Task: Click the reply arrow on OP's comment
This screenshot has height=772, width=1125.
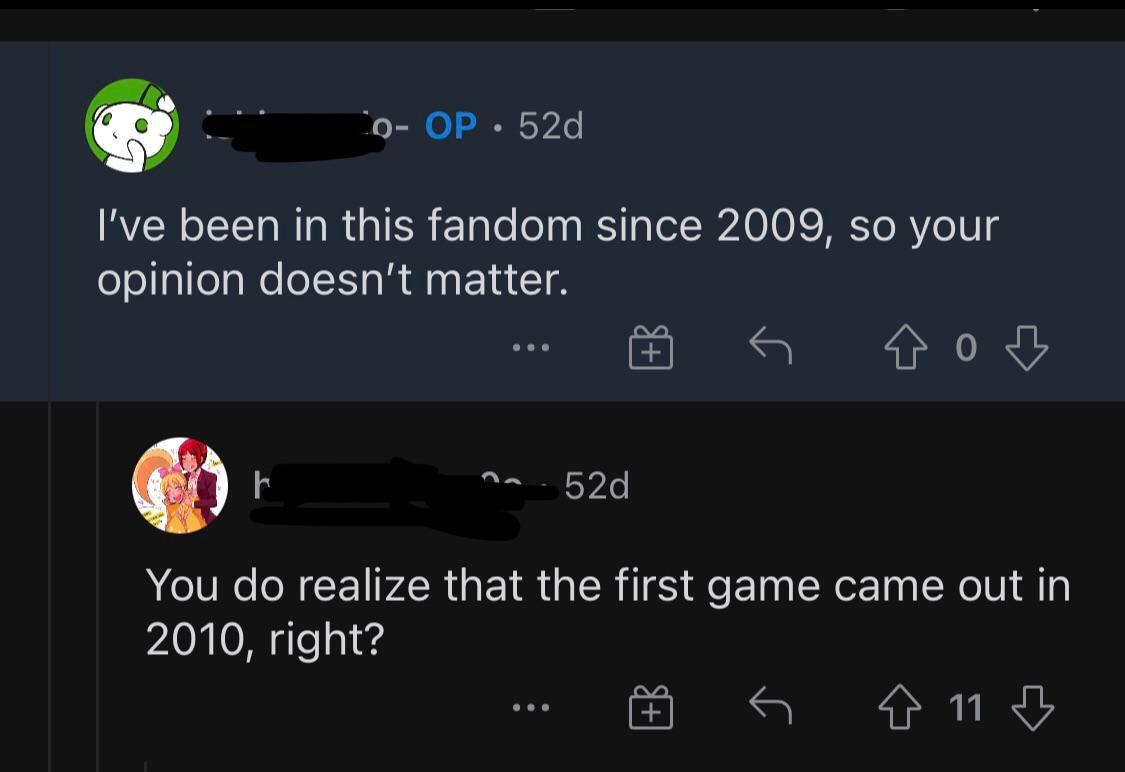Action: 770,347
